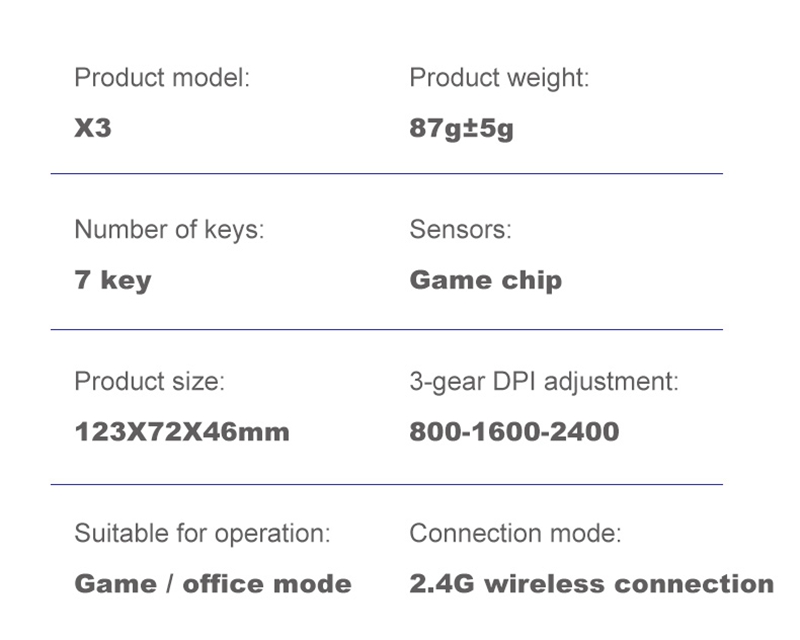This screenshot has width=800, height=640.
Task: Select the Game chip text
Action: tap(486, 281)
